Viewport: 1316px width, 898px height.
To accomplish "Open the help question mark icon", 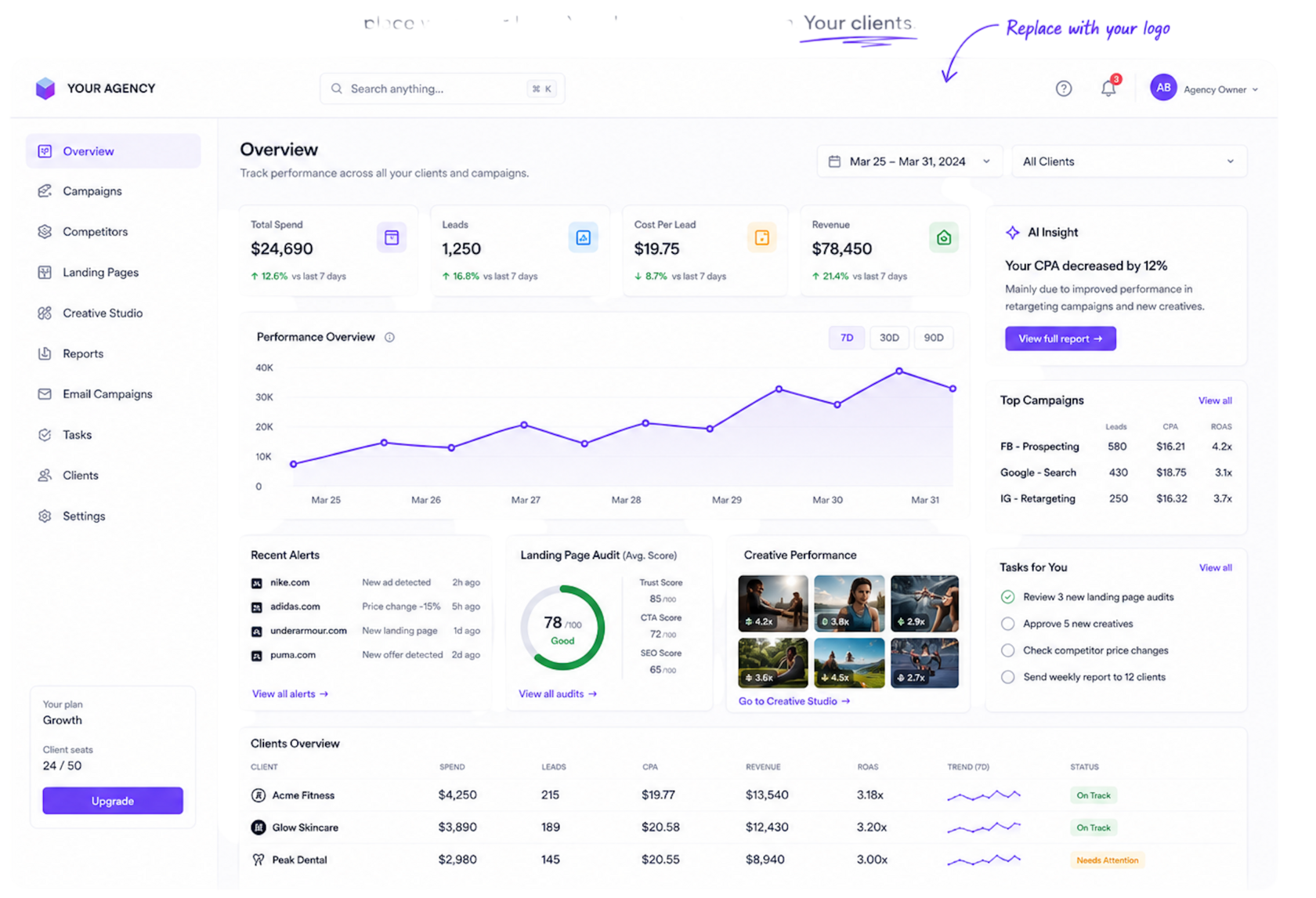I will pos(1063,89).
